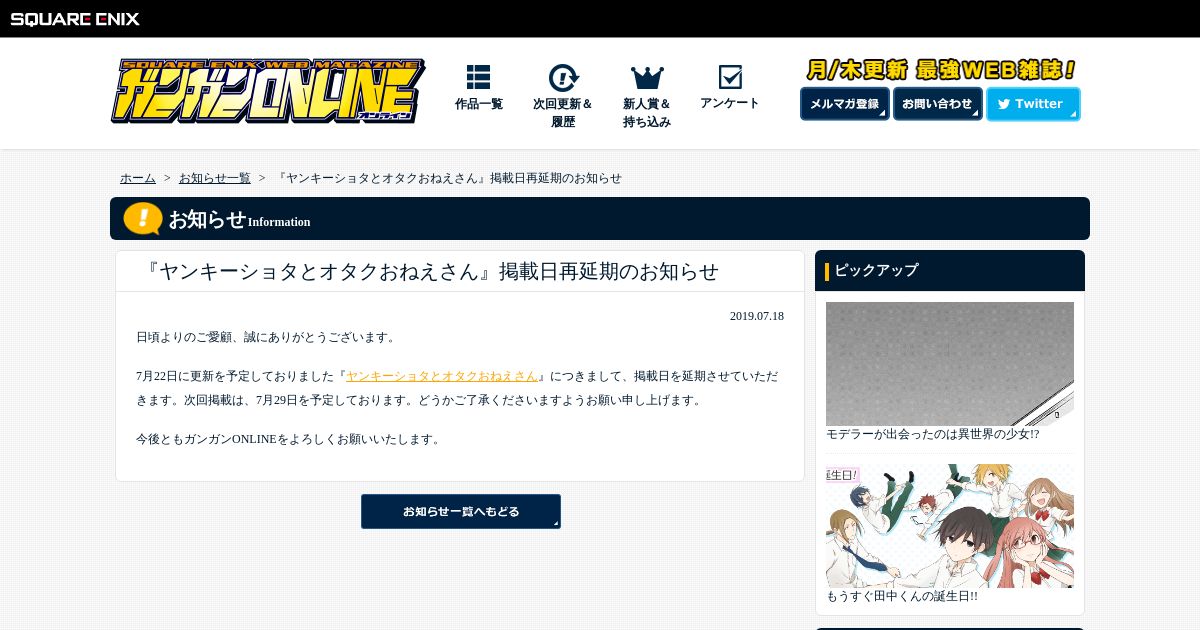Screen dimensions: 1200x630
Task: Click the 次回更新＆履歴 refresh icon
Action: click(563, 78)
